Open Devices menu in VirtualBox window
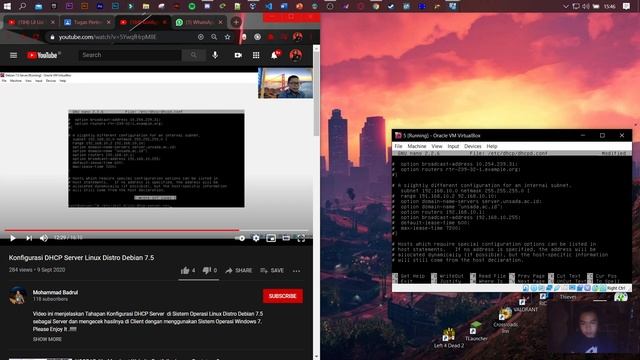The width and height of the screenshot is (640, 360). (473, 146)
